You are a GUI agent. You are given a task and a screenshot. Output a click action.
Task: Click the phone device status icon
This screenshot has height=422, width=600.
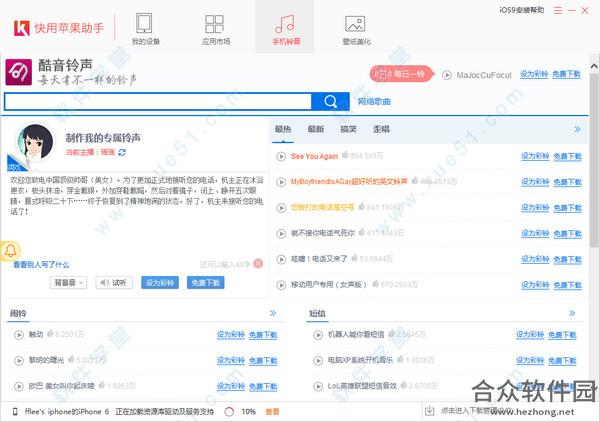pyautogui.click(x=15, y=412)
